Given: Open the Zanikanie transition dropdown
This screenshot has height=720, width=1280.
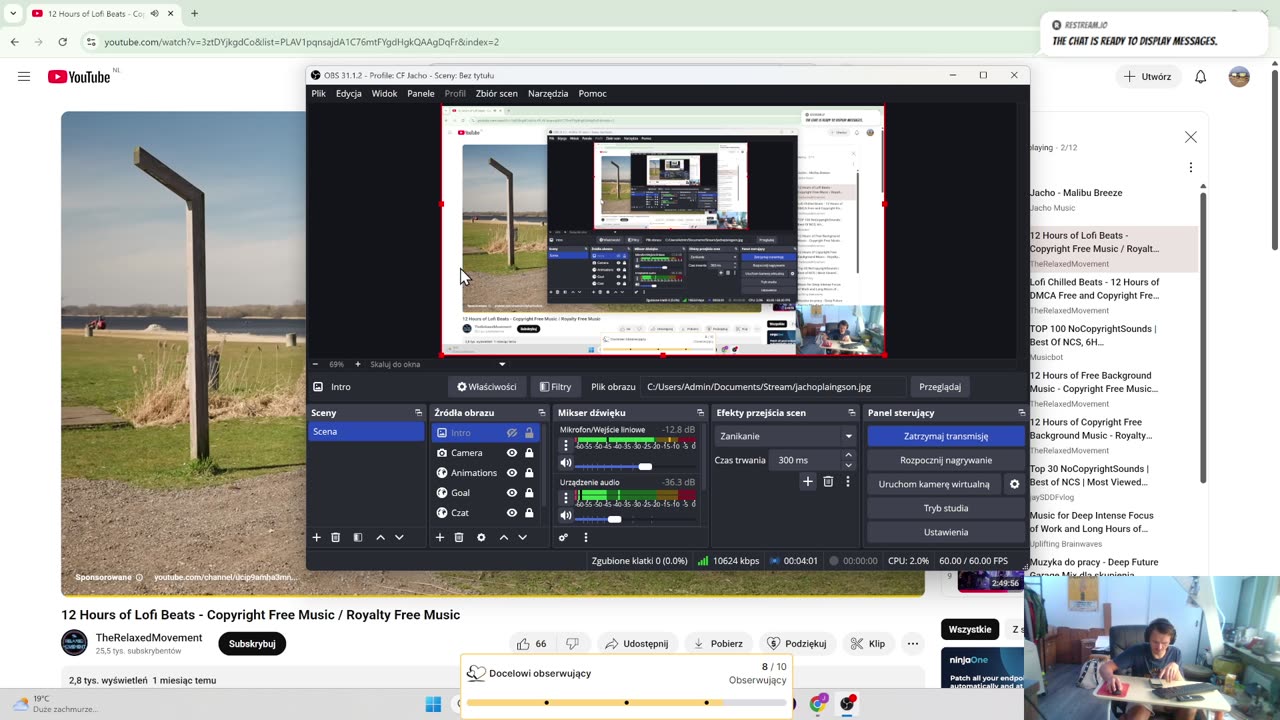Looking at the screenshot, I should click(x=786, y=436).
